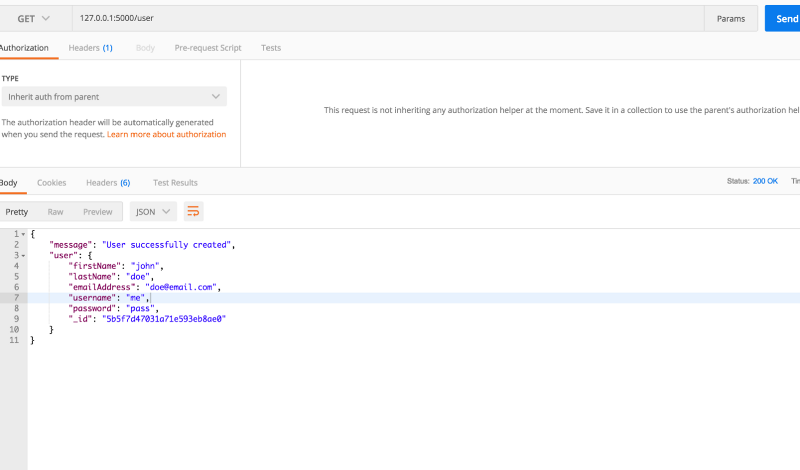The height and width of the screenshot is (470, 800).
Task: Select the request Body tab
Action: [x=145, y=47]
